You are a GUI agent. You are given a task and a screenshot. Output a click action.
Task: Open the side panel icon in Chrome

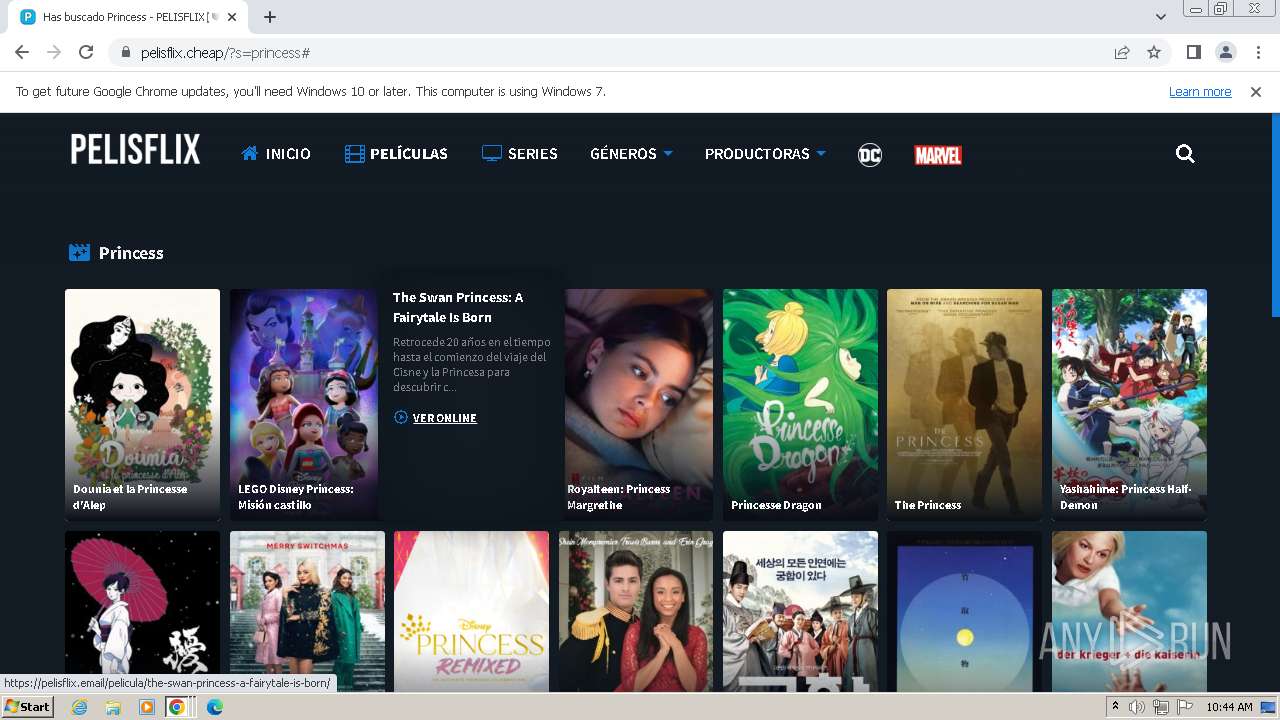pyautogui.click(x=1193, y=52)
